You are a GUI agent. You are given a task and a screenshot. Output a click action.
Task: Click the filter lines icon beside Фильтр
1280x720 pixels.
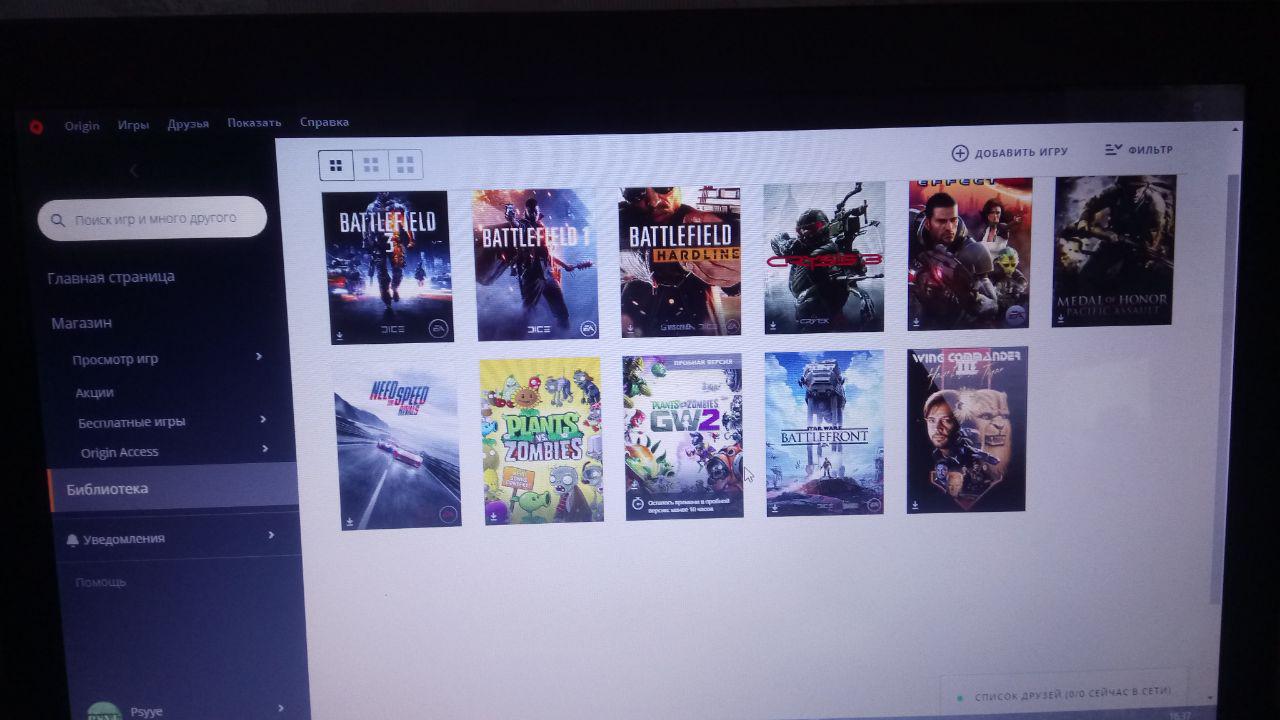click(x=1113, y=150)
